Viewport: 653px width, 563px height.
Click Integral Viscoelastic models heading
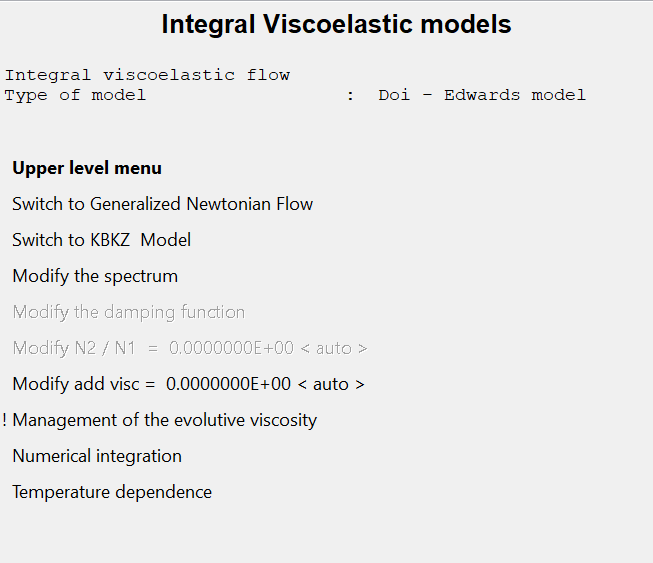point(336,24)
